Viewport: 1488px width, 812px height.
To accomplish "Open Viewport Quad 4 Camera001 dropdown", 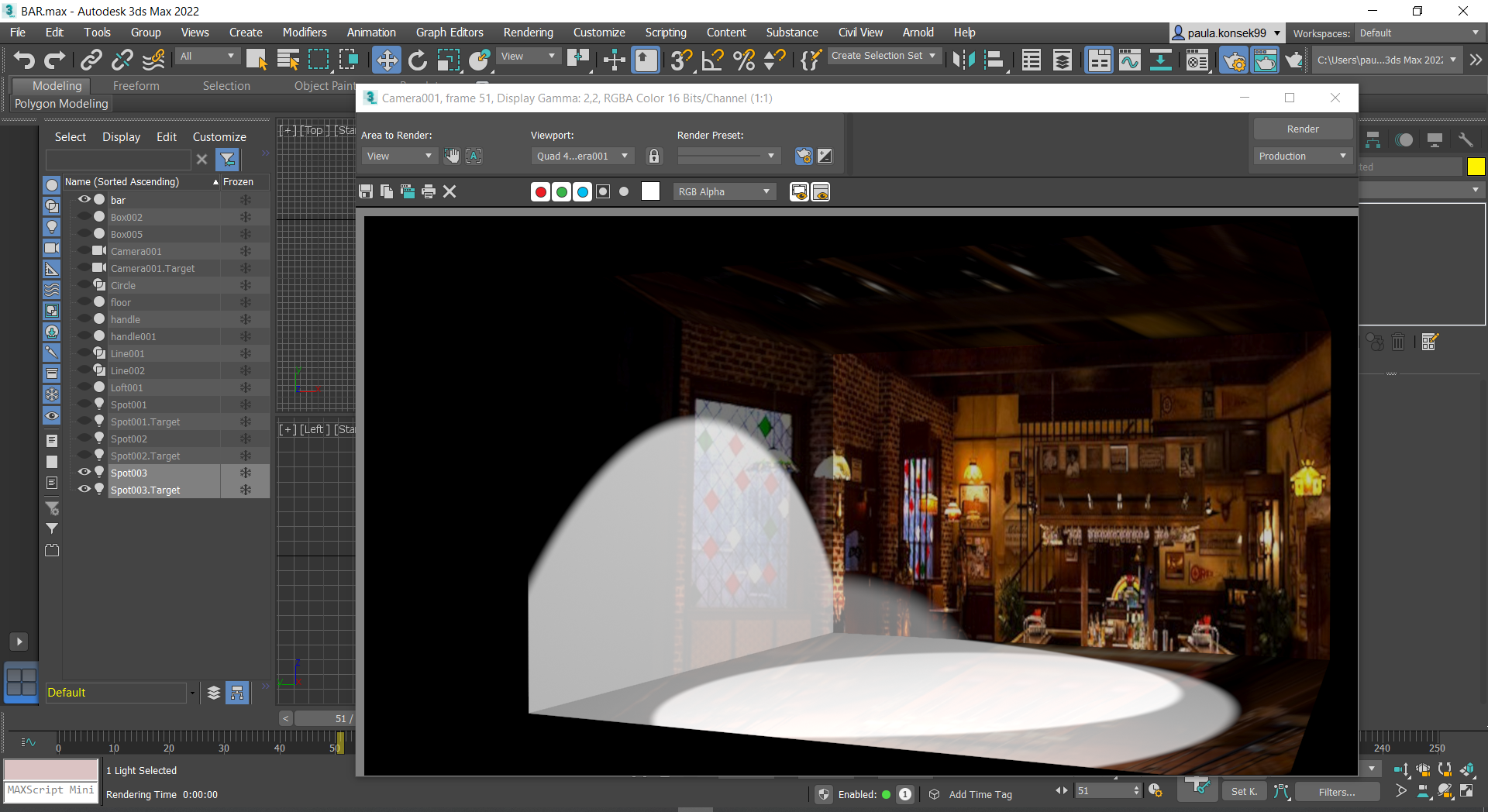I will pos(583,156).
